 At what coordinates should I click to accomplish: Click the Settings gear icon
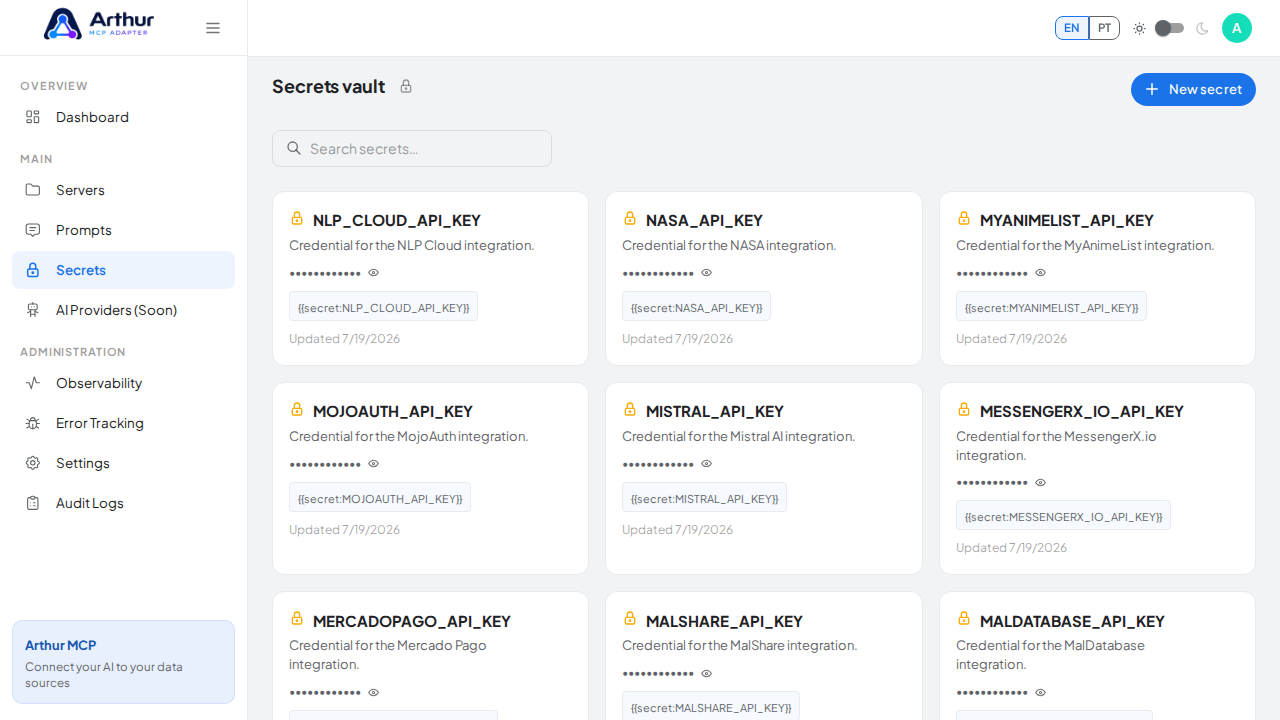[33, 463]
